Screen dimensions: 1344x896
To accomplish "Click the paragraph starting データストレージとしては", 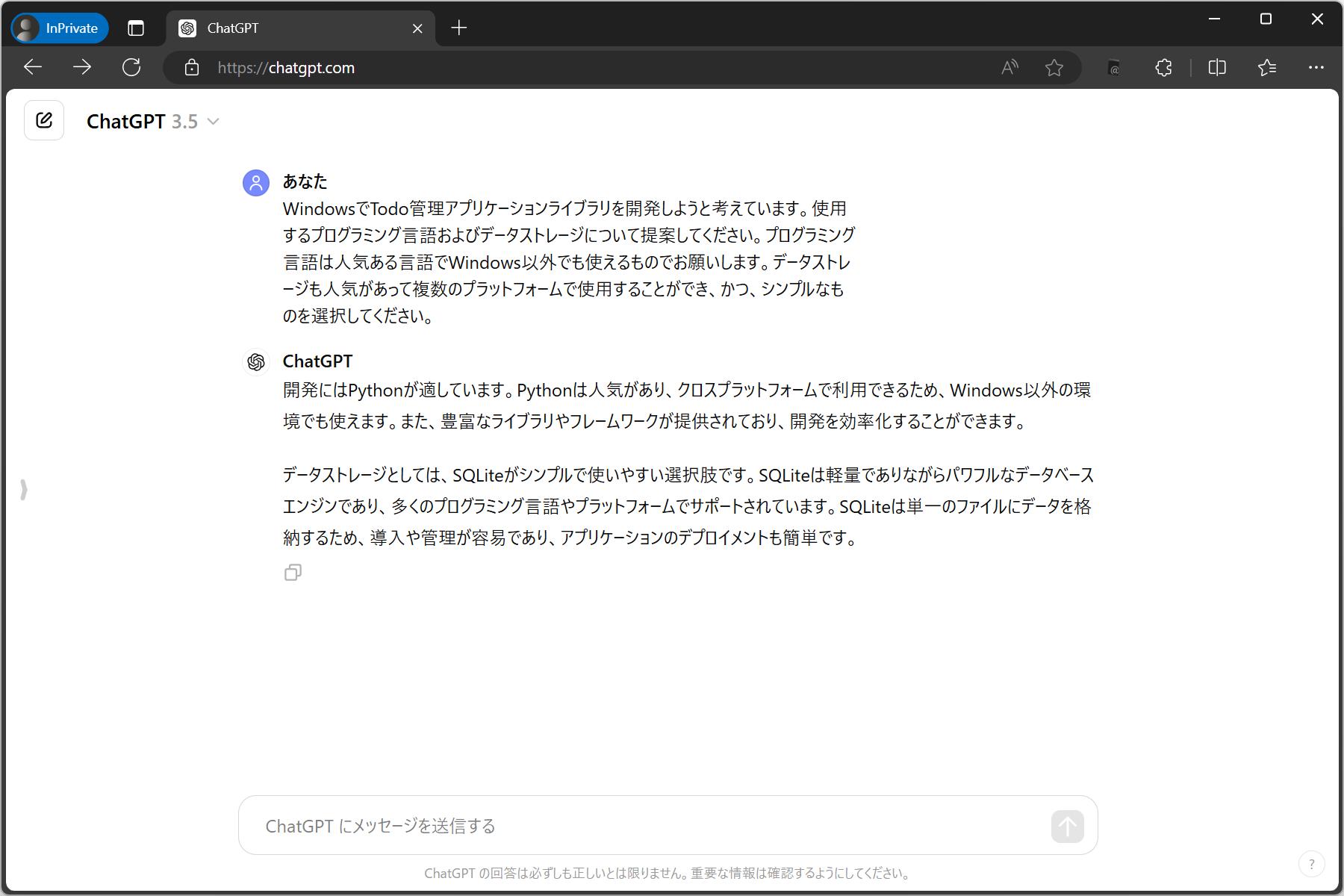I will [x=688, y=506].
